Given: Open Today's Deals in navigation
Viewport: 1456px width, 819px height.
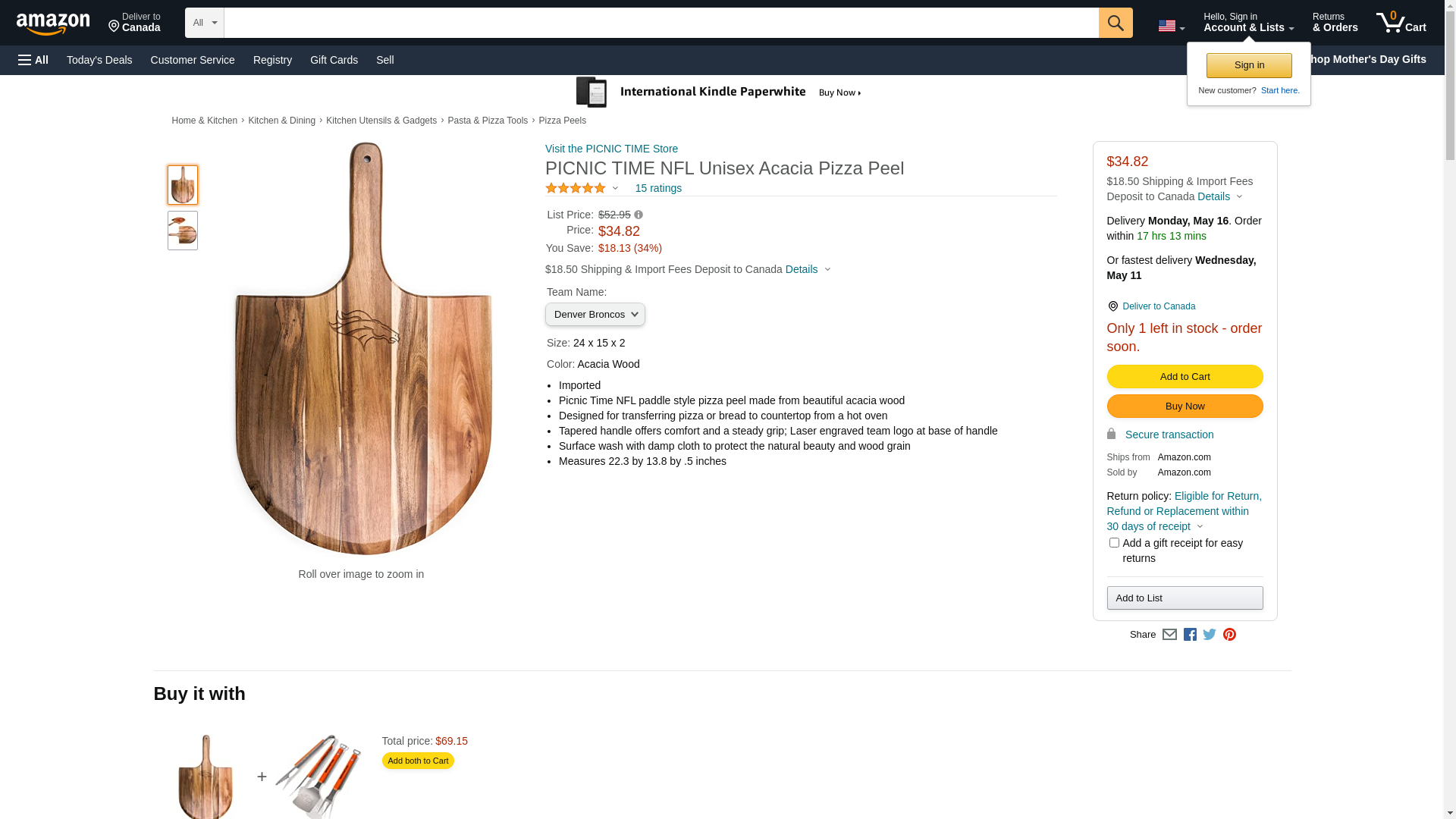Looking at the screenshot, I should click(x=99, y=60).
